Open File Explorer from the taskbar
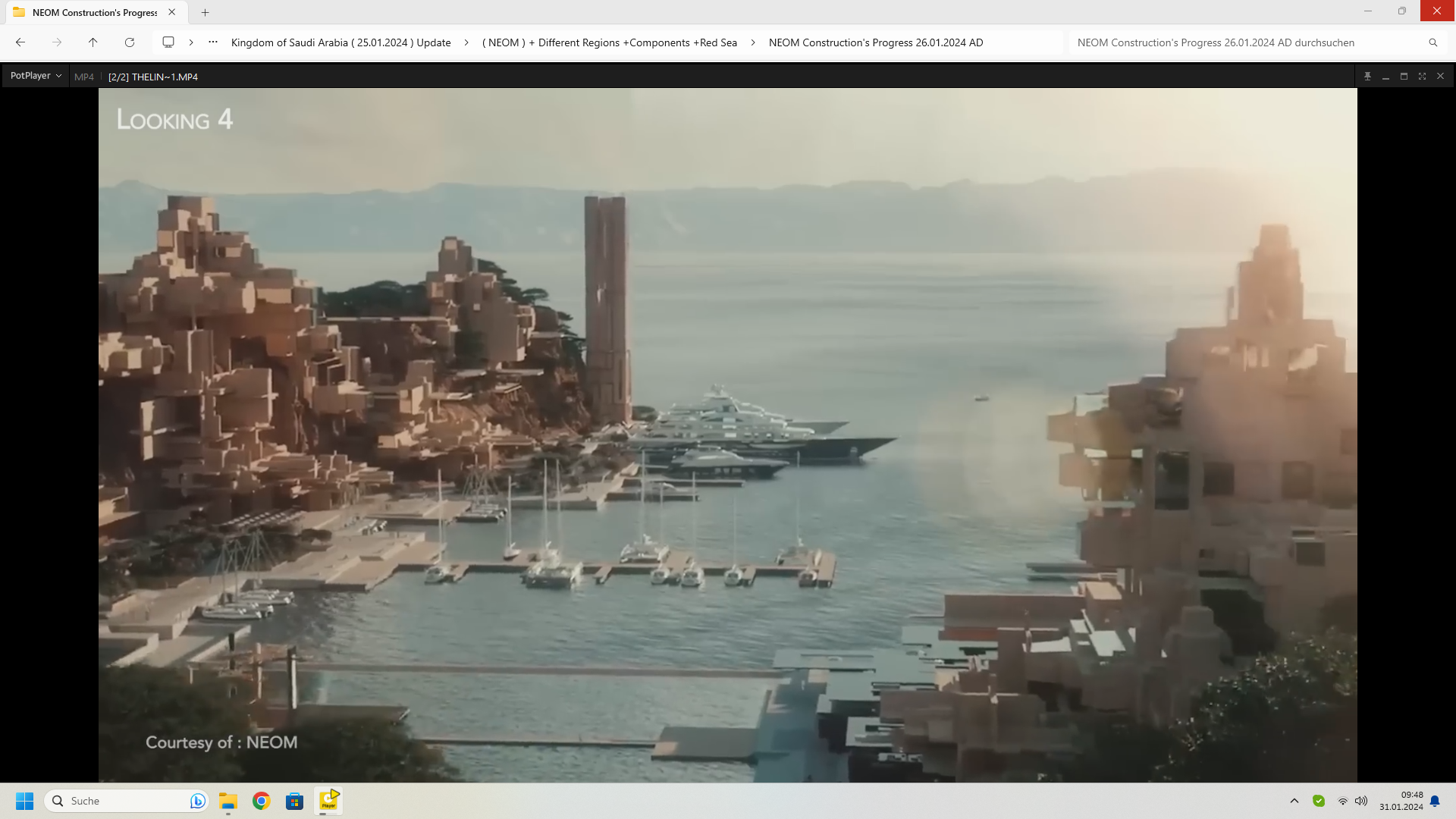The width and height of the screenshot is (1456, 819). pos(228,801)
